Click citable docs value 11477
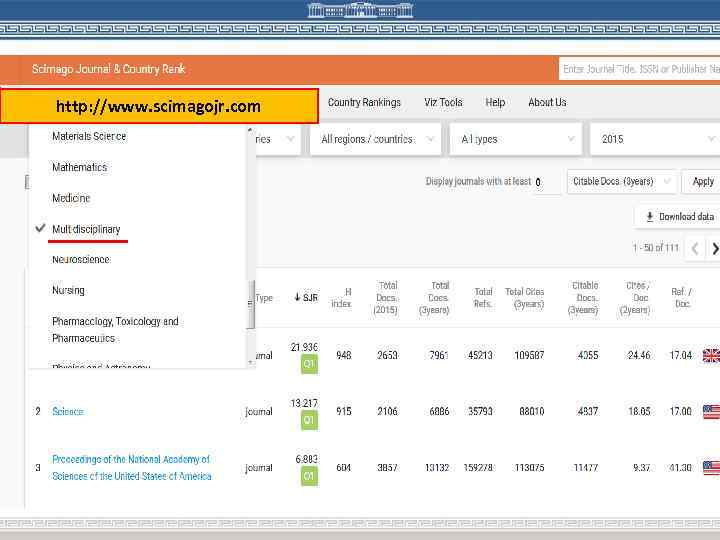Viewport: 720px width, 540px height. click(x=586, y=467)
